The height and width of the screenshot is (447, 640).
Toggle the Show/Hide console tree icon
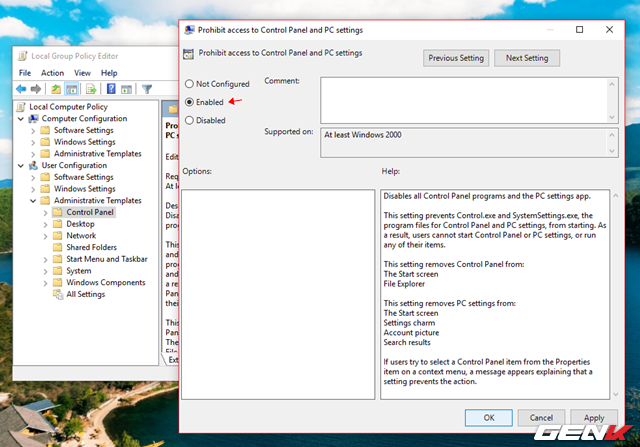click(71, 89)
